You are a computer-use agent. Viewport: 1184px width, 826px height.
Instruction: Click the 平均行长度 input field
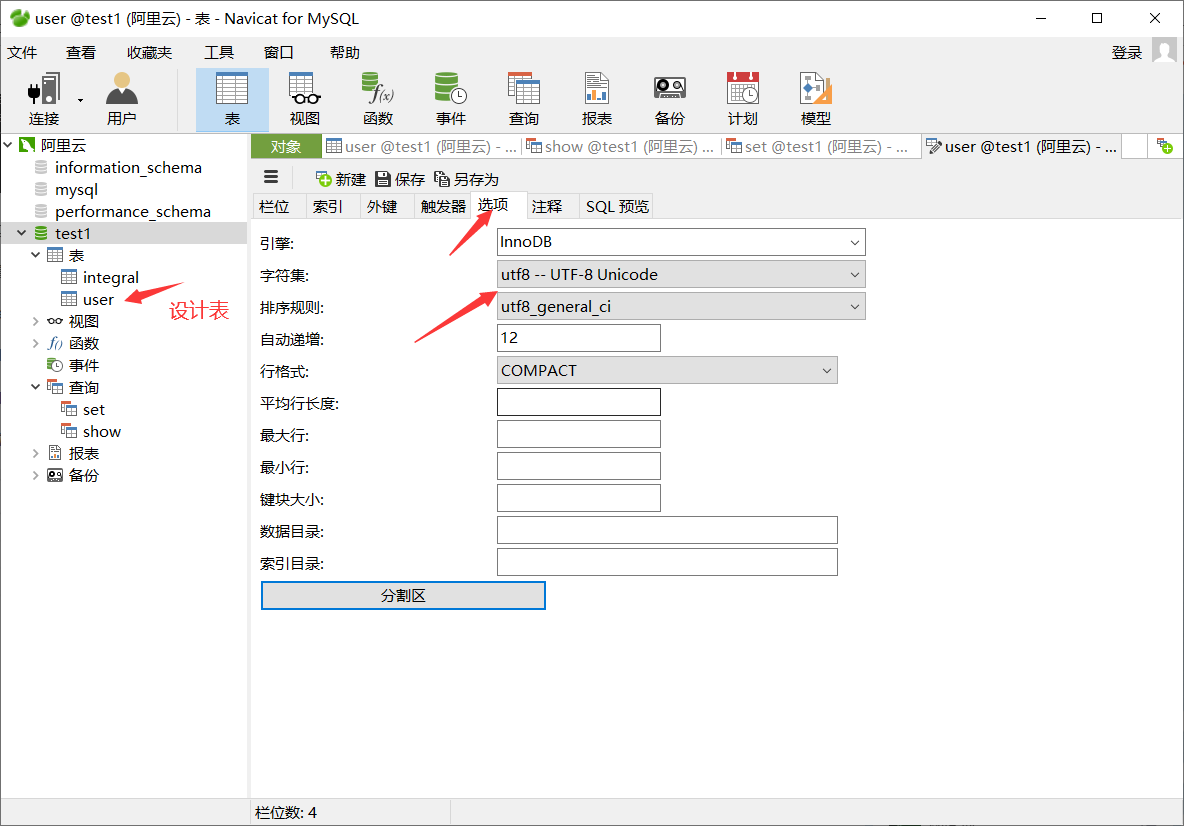[579, 402]
